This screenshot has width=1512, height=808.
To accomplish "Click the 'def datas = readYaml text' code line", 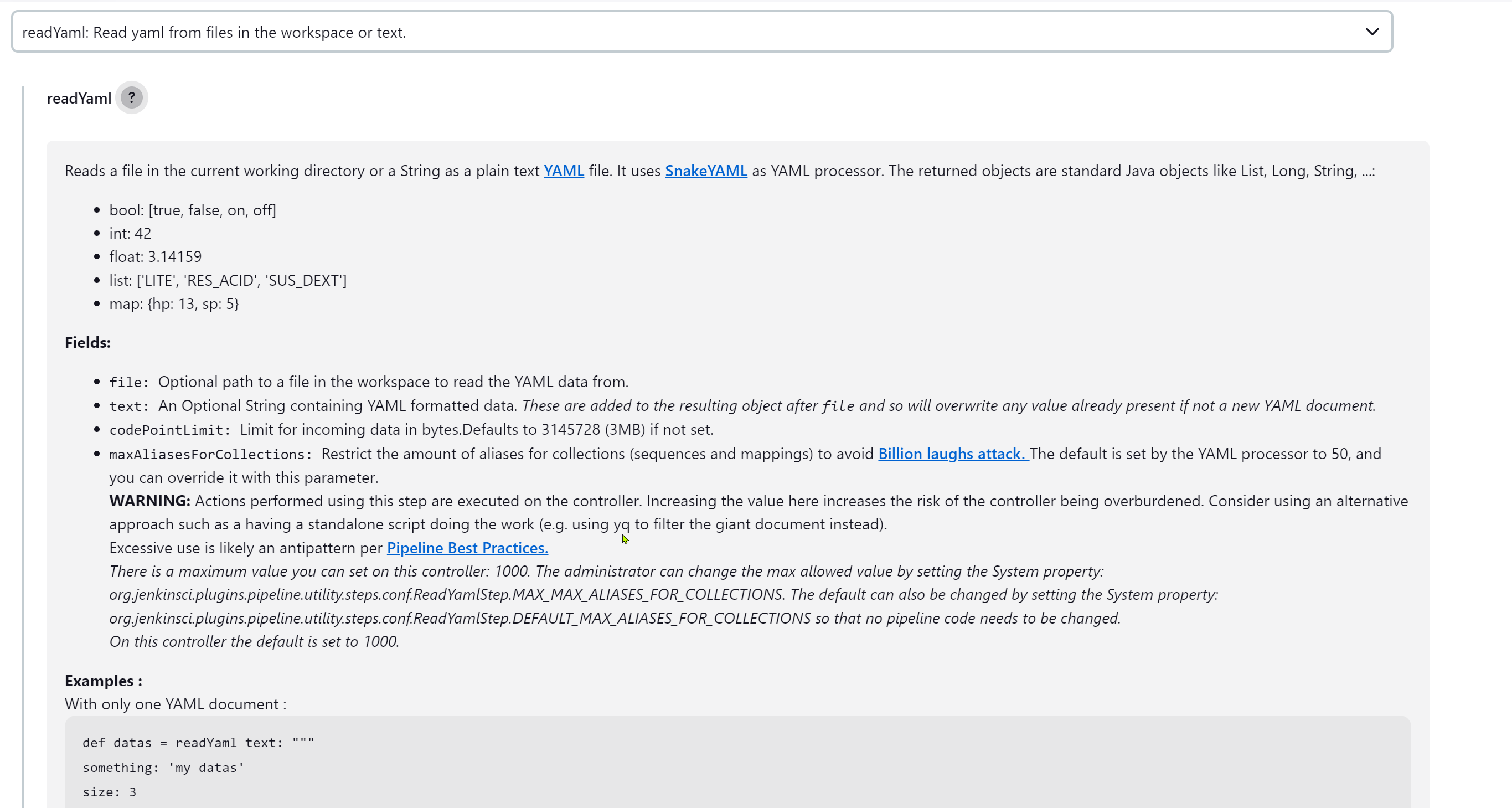I will point(198,743).
